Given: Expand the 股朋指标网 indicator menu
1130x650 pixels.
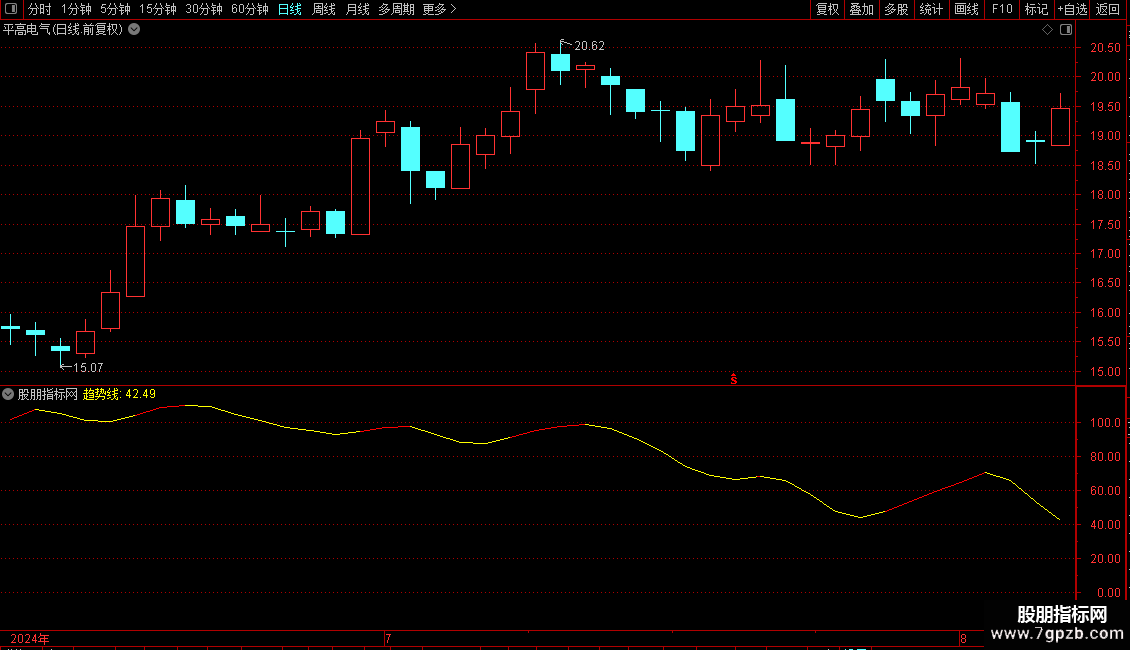Looking at the screenshot, I should pos(8,394).
